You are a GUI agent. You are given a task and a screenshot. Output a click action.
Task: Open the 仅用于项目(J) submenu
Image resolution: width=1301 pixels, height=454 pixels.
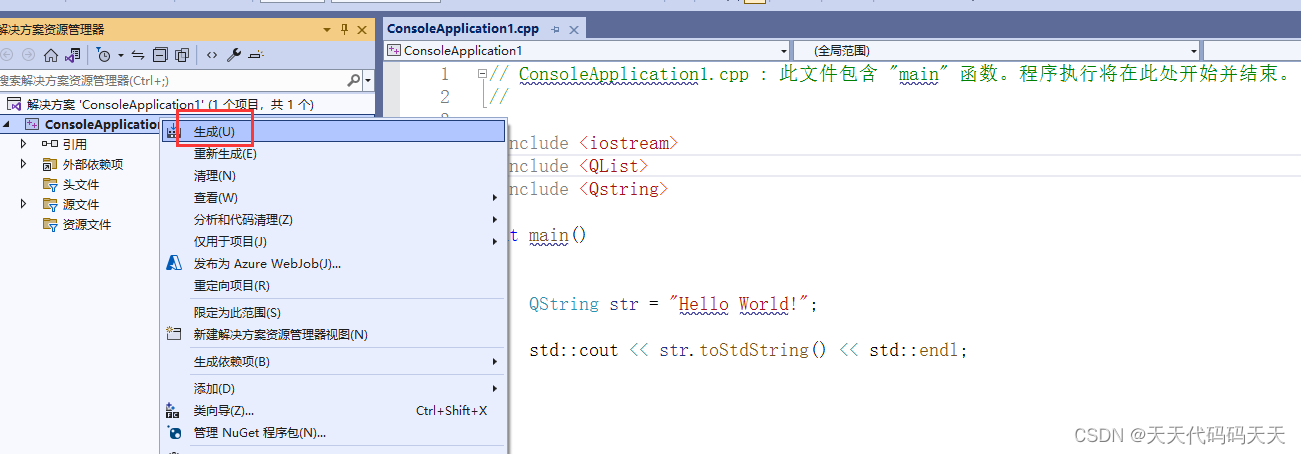[333, 241]
